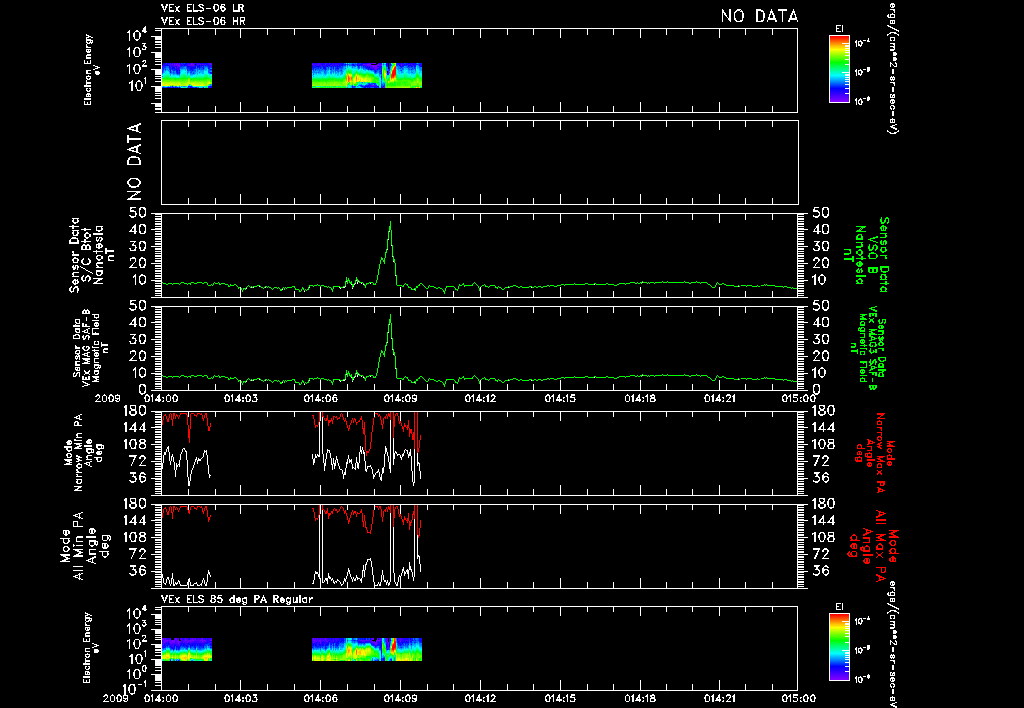1024x708 pixels.
Task: Click the 45 nT peak in S/C Btot plot
Action: (391, 223)
